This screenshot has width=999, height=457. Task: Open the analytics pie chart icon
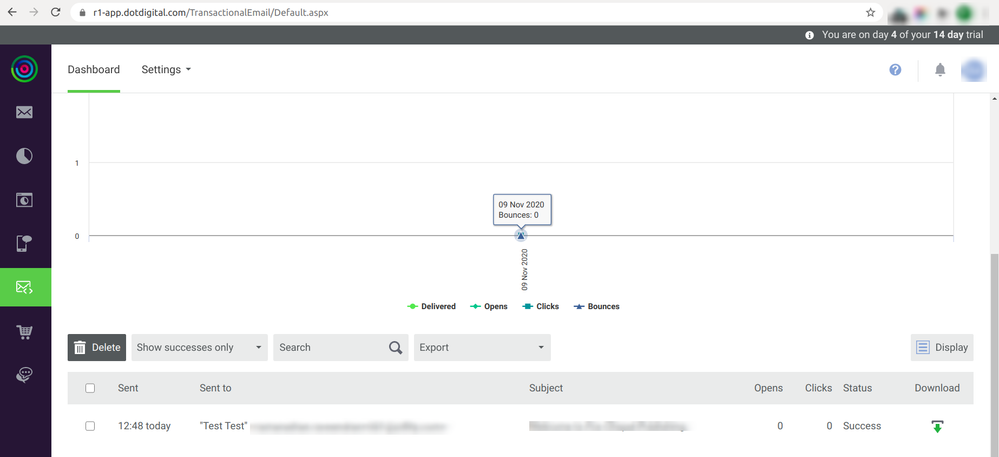click(x=24, y=156)
